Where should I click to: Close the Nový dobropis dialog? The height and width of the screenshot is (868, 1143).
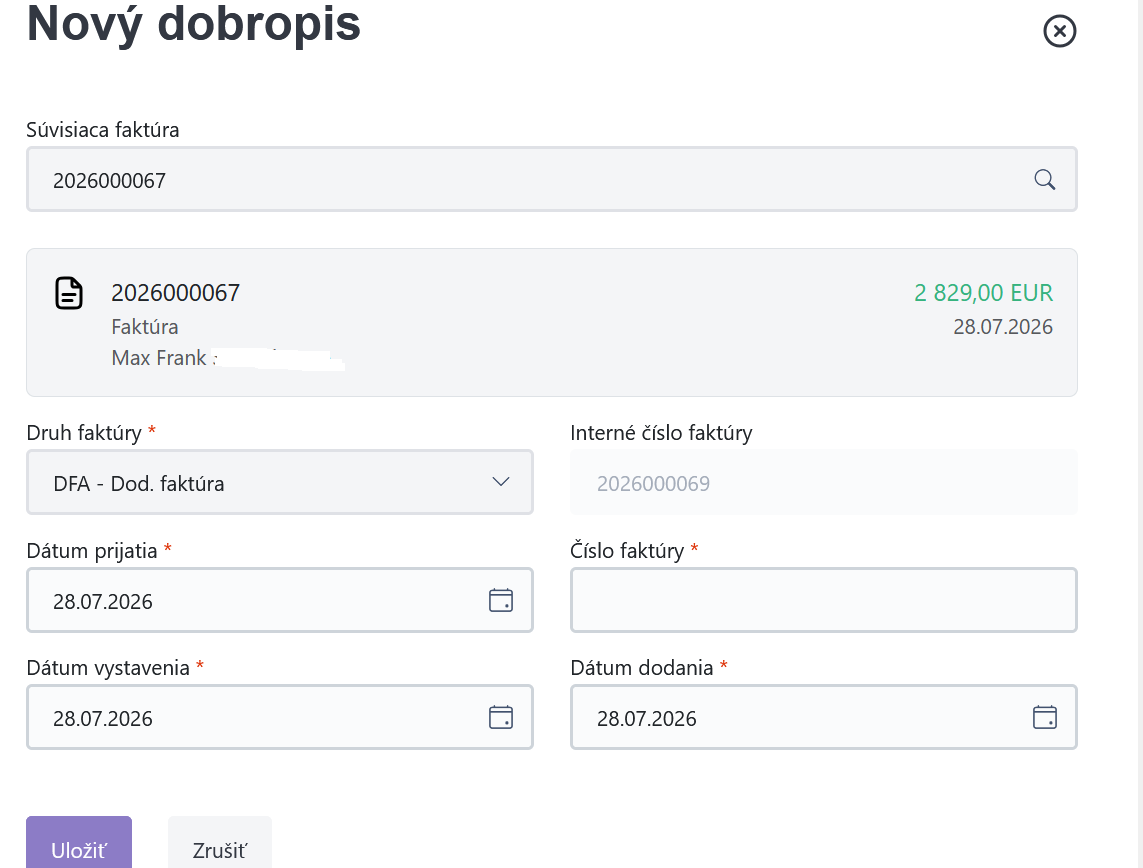pyautogui.click(x=1059, y=31)
